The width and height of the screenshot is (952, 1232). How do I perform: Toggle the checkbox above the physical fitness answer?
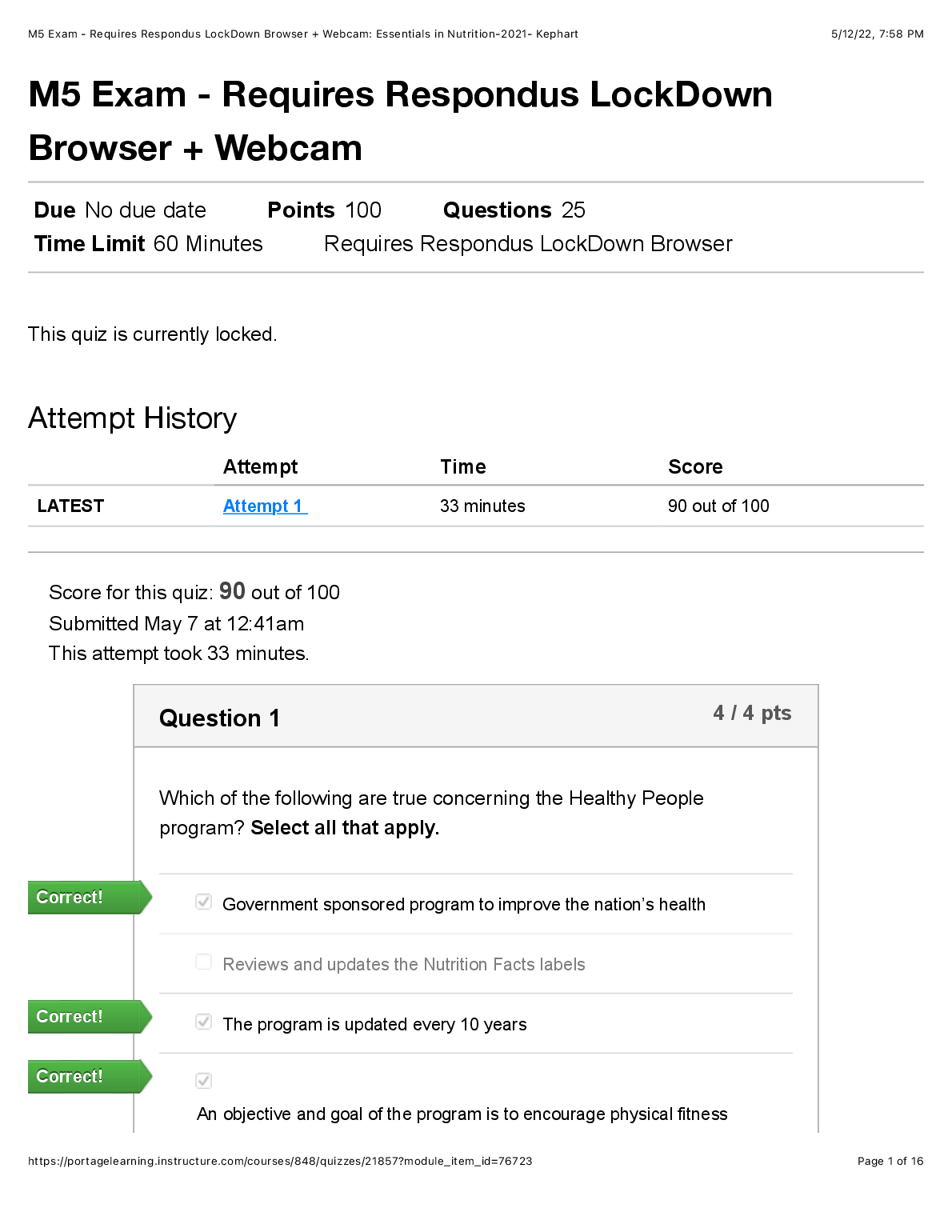click(x=204, y=1081)
